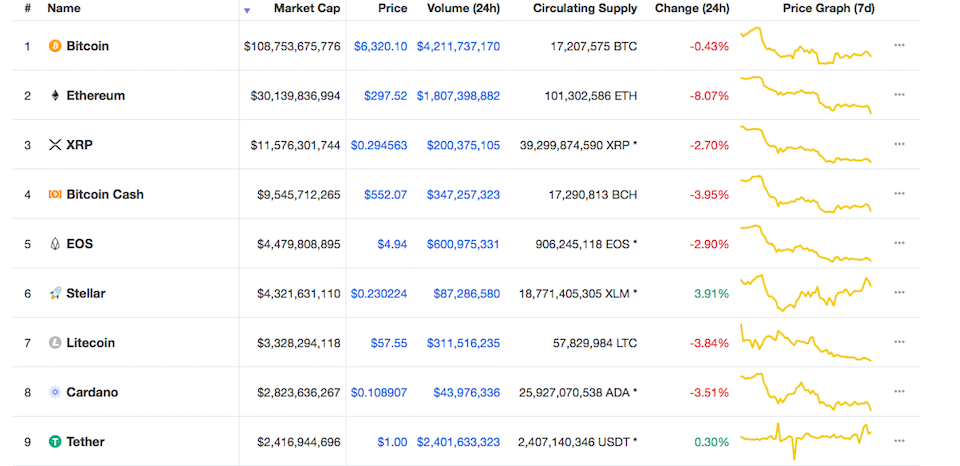Click XRP price $0.294563
This screenshot has width=960, height=466.
(379, 145)
